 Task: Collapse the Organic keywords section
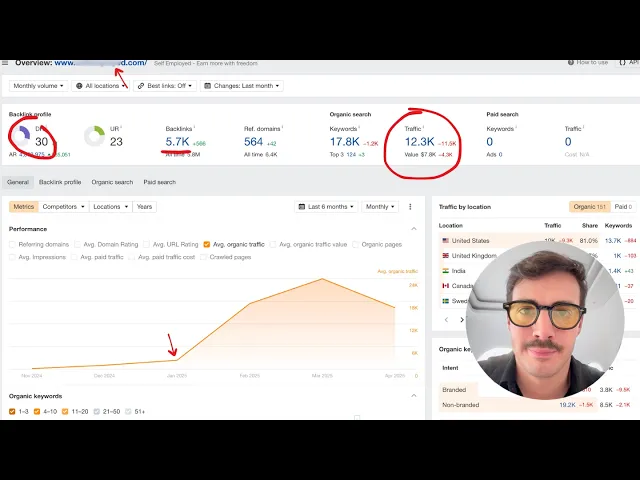coord(414,396)
